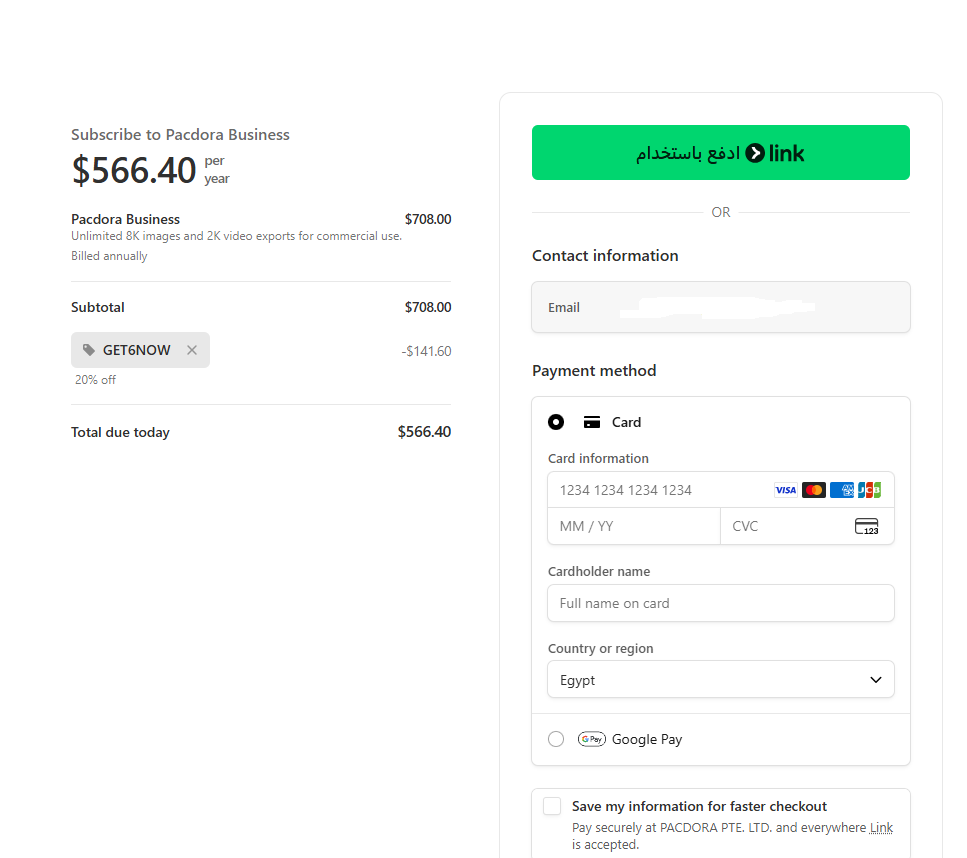The width and height of the screenshot is (967, 858).
Task: Click the Google Pay logo icon
Action: pos(591,739)
